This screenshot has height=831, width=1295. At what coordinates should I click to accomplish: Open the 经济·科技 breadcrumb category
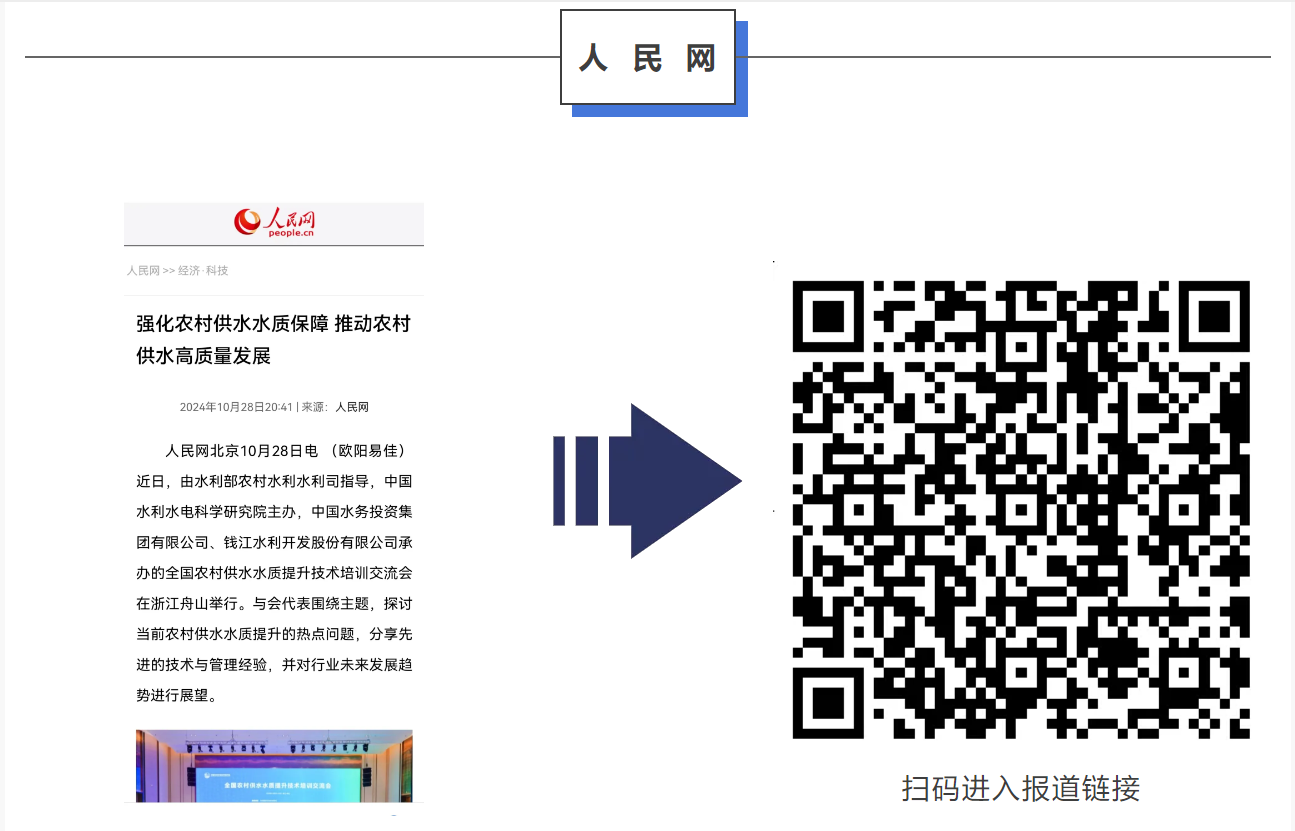pyautogui.click(x=203, y=271)
